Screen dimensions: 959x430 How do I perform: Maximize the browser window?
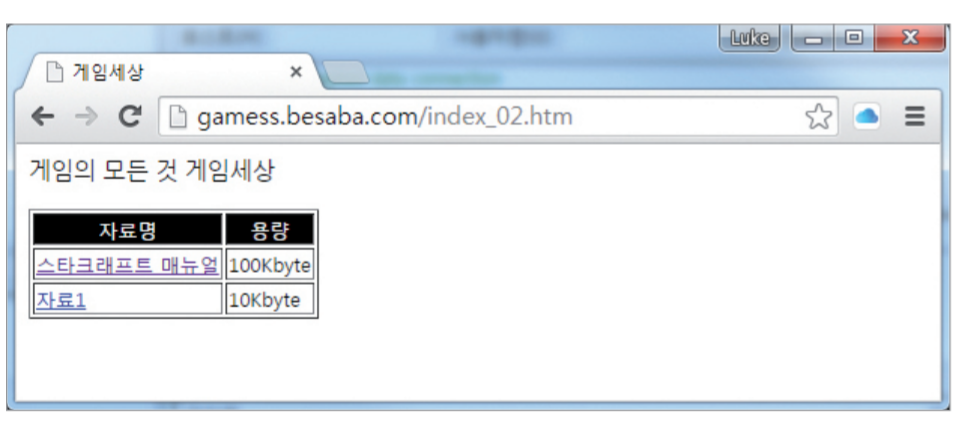coord(854,38)
